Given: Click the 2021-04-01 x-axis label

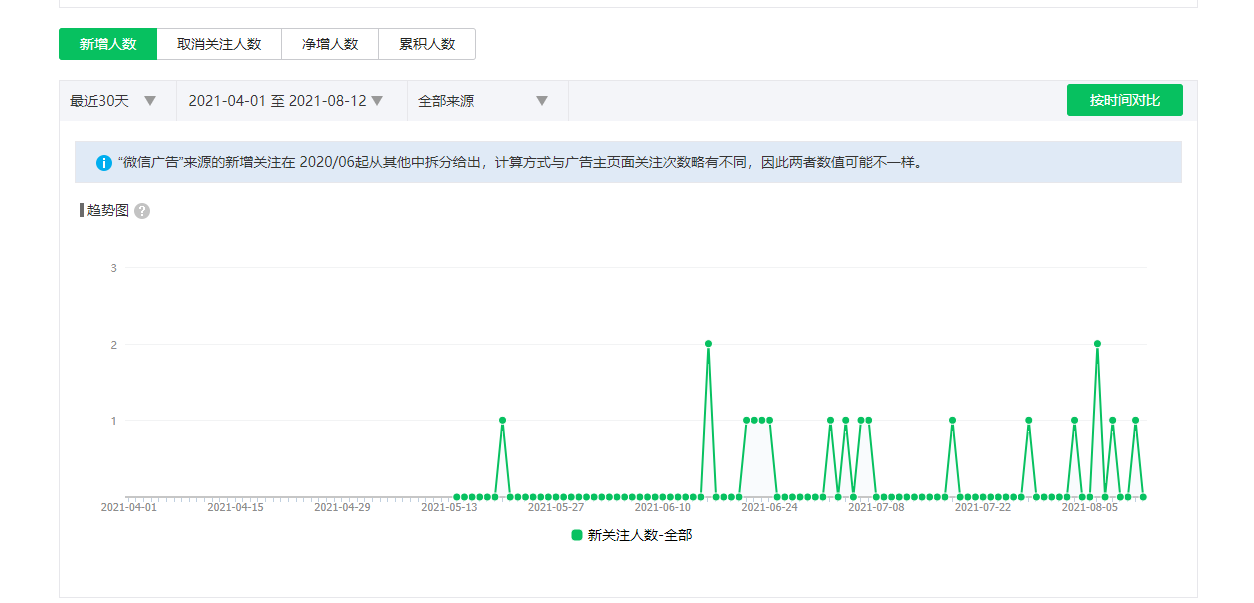Looking at the screenshot, I should click(x=128, y=507).
